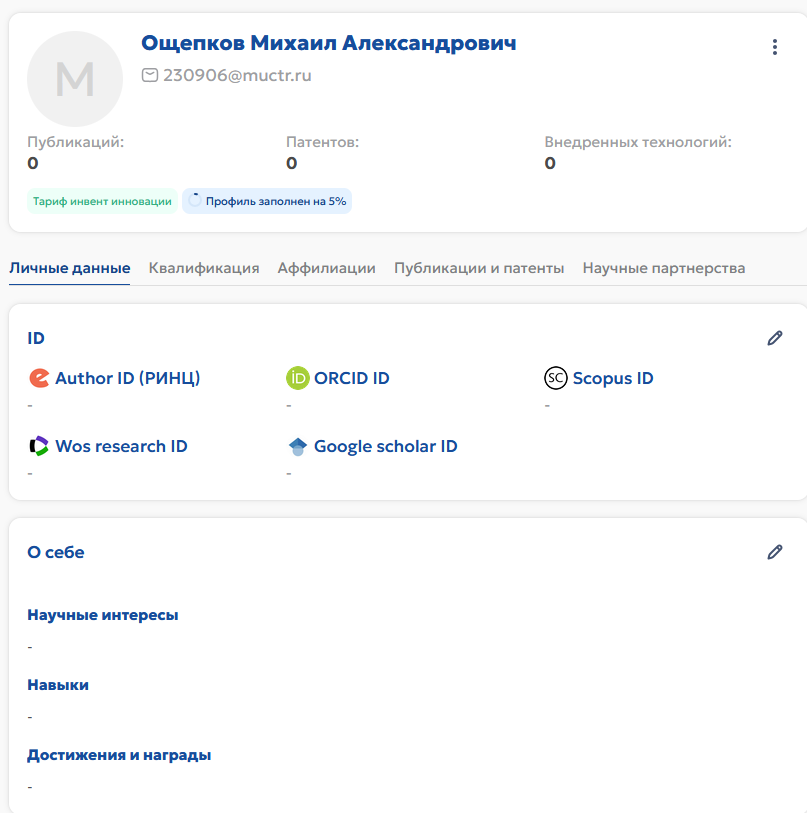Screen dimensions: 807x813
Task: Go to Публикации и патенты tab
Action: click(x=479, y=268)
